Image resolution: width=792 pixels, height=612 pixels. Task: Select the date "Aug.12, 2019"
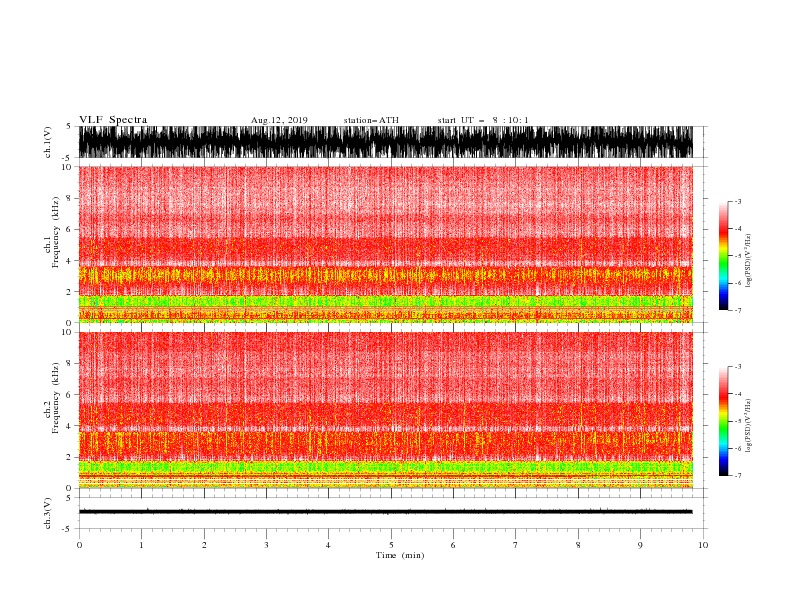279,120
